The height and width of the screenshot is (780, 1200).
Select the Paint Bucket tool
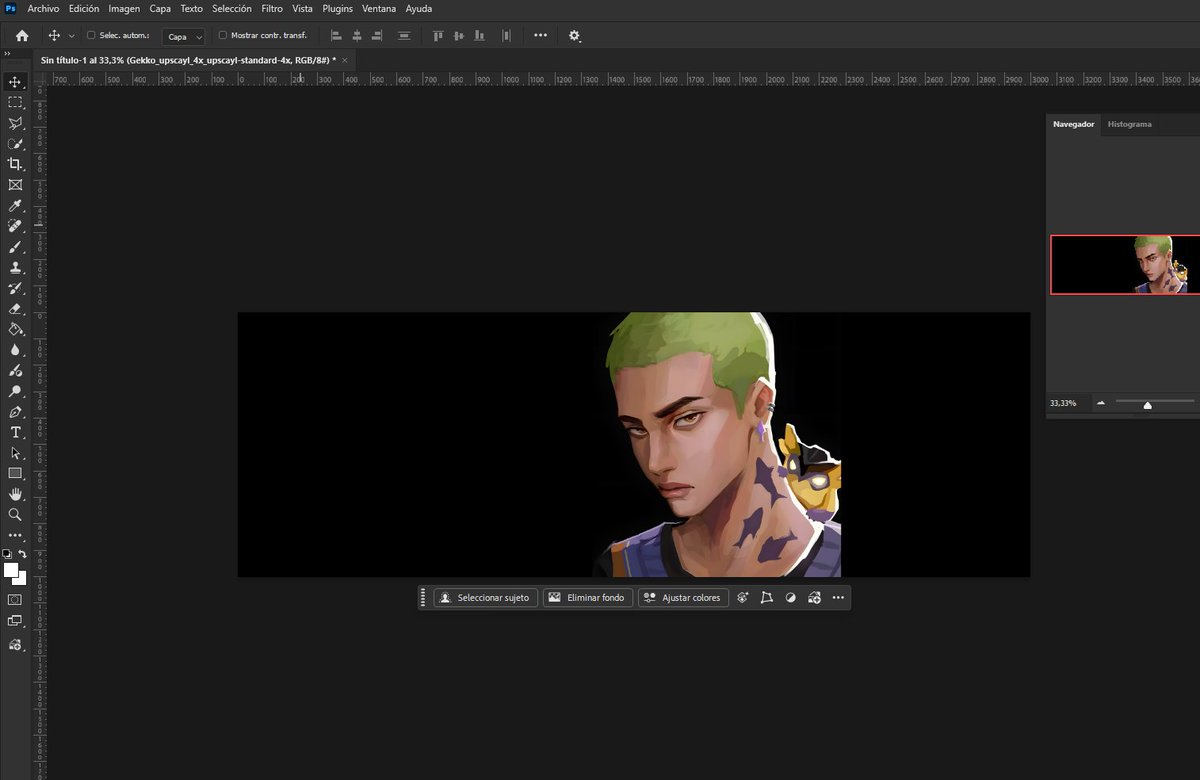click(15, 329)
